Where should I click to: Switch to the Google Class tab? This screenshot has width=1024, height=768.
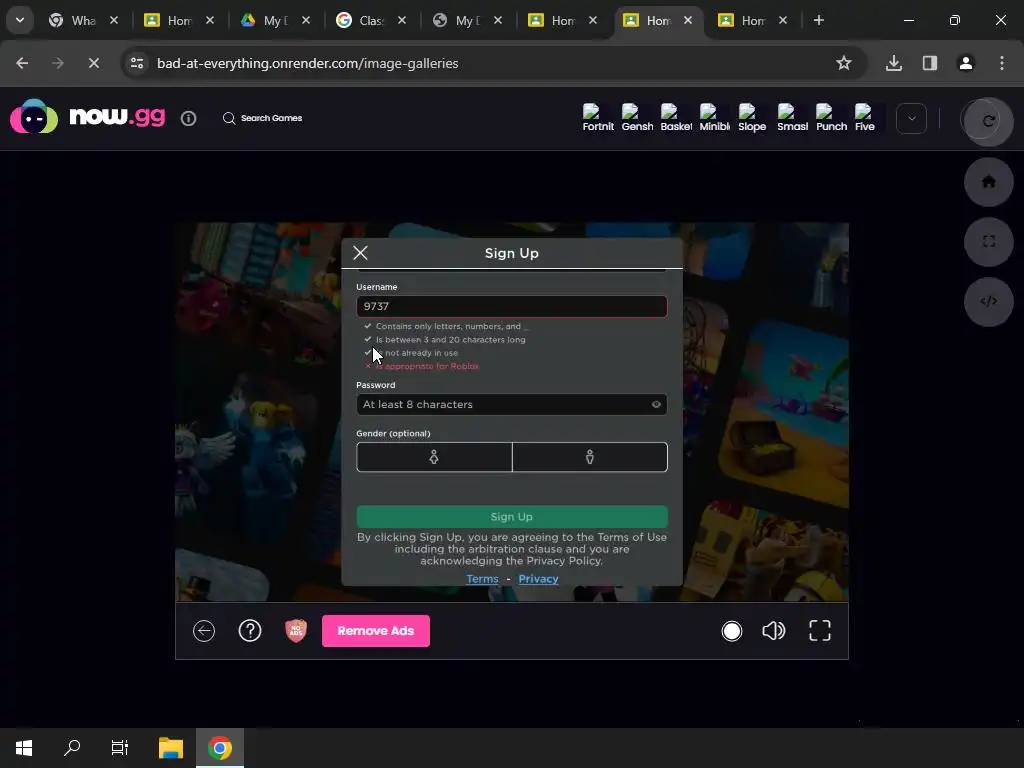click(370, 20)
